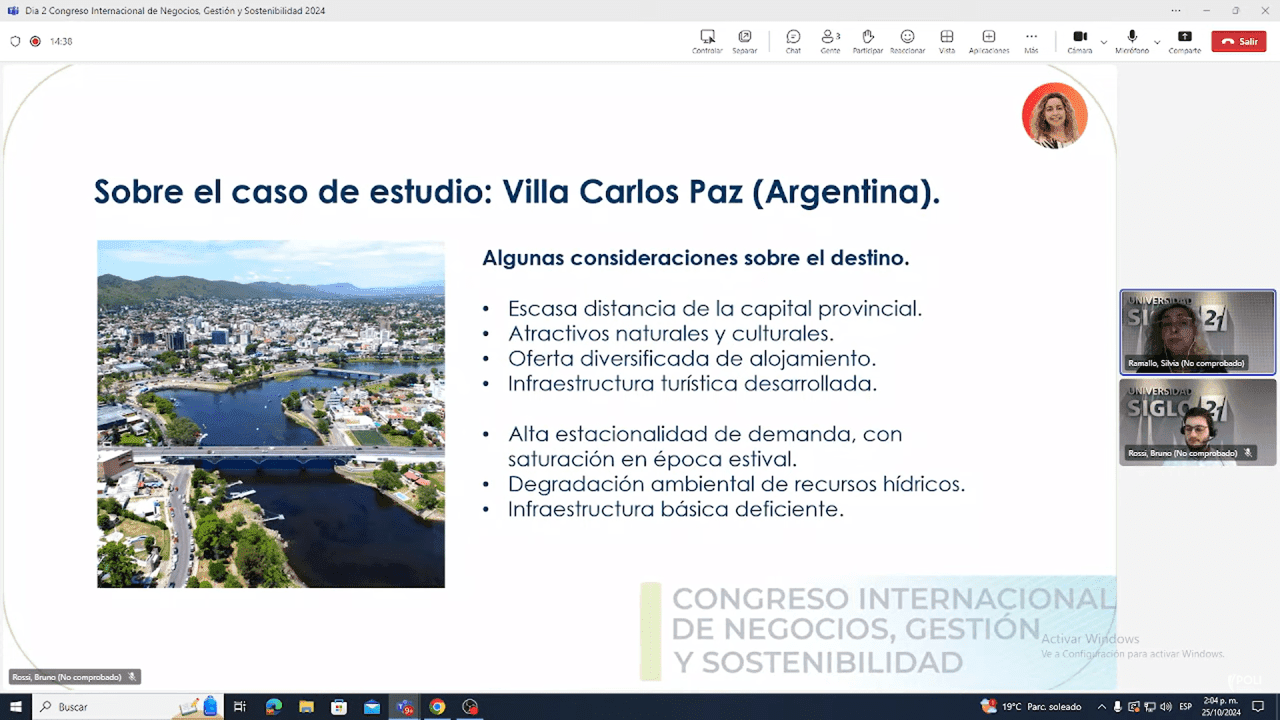Toggle the Cámara on or off
Image resolution: width=1280 pixels, height=720 pixels.
pos(1079,40)
